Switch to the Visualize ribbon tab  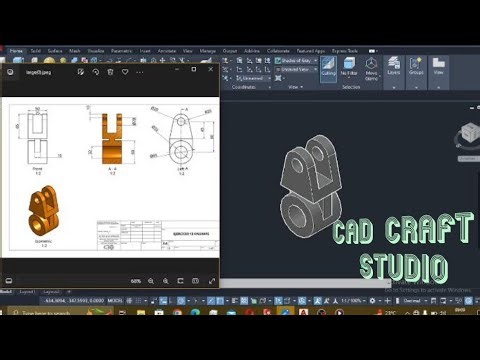tap(96, 51)
